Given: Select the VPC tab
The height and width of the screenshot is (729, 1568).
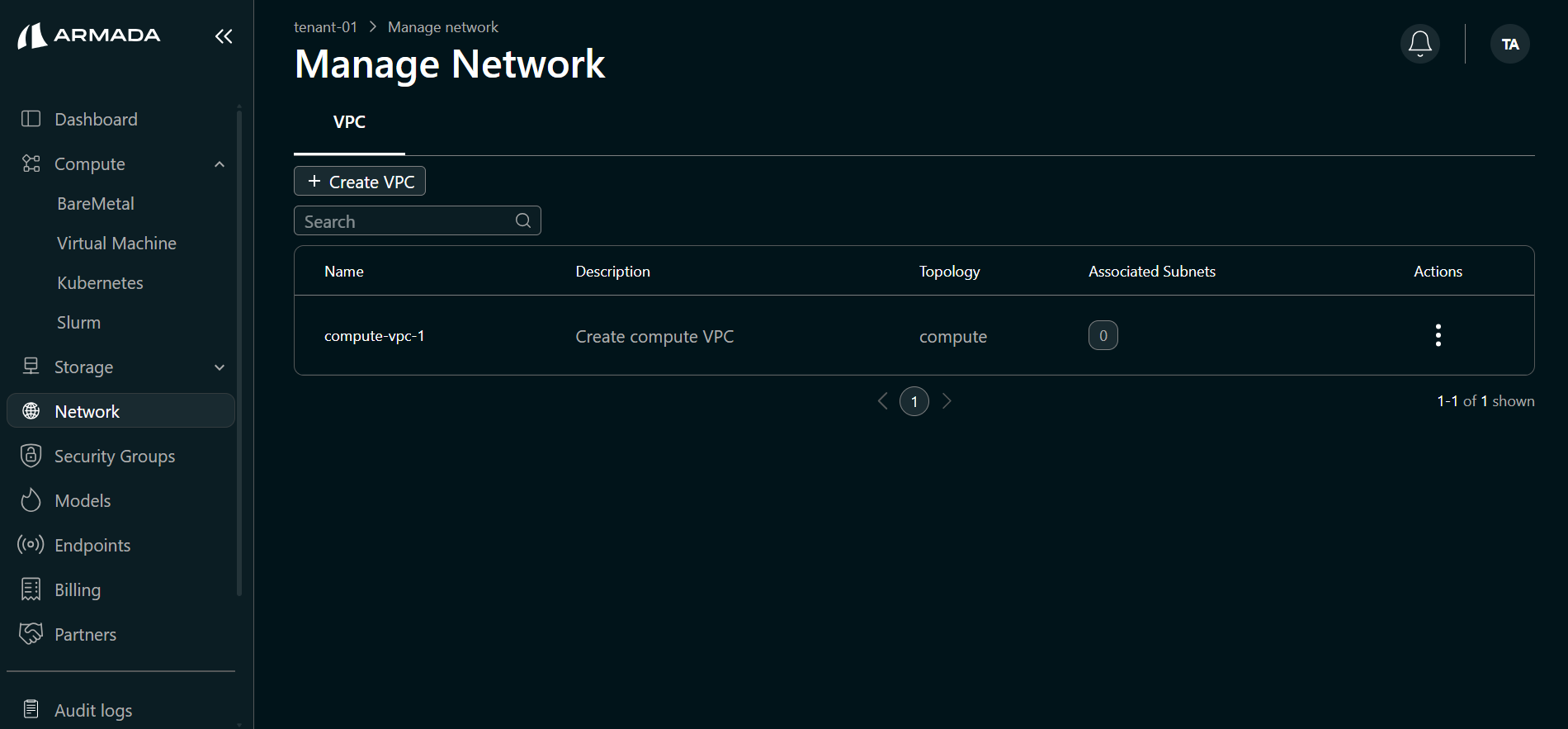Looking at the screenshot, I should point(349,122).
